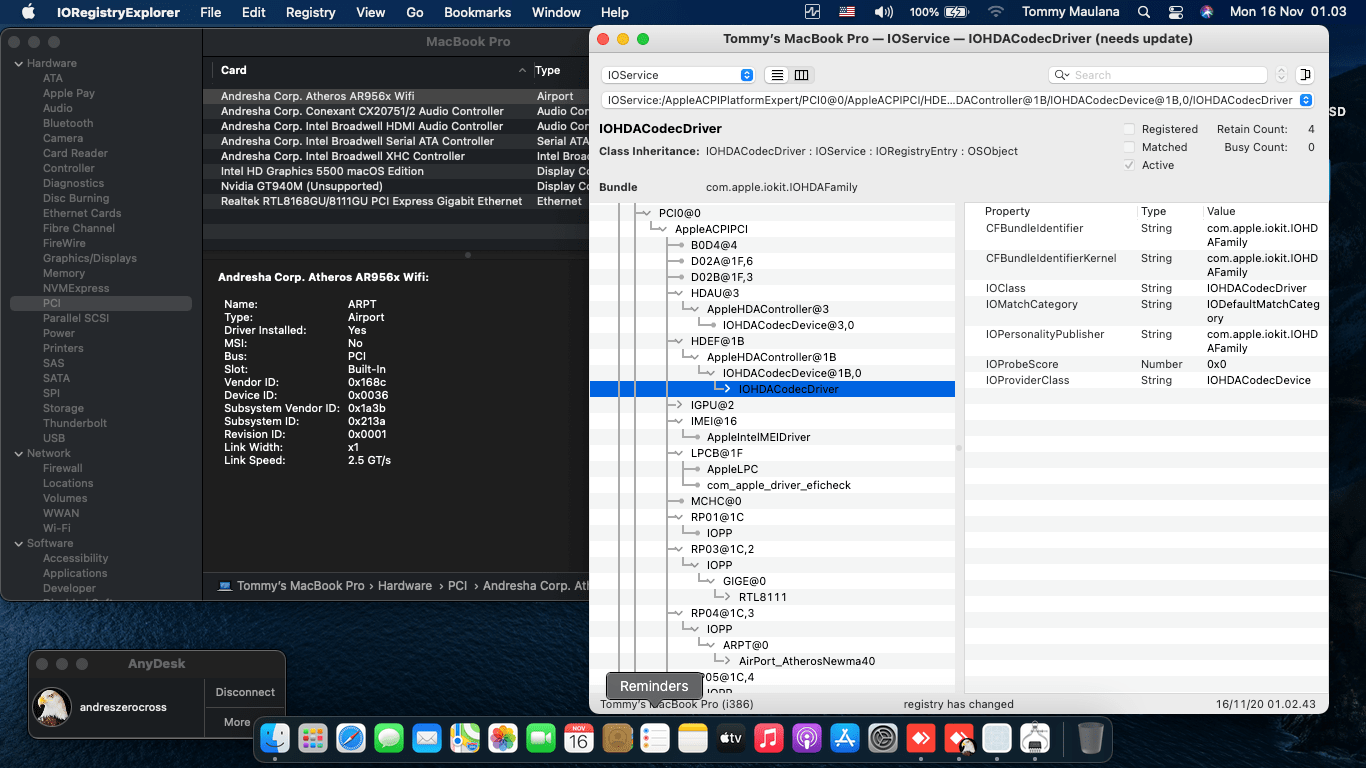1366x768 pixels.
Task: Collapse the Network section in System Information sidebar
Action: point(18,453)
